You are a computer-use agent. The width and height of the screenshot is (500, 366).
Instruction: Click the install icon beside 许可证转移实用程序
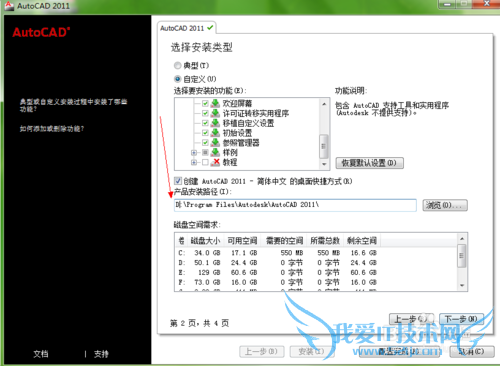point(216,113)
